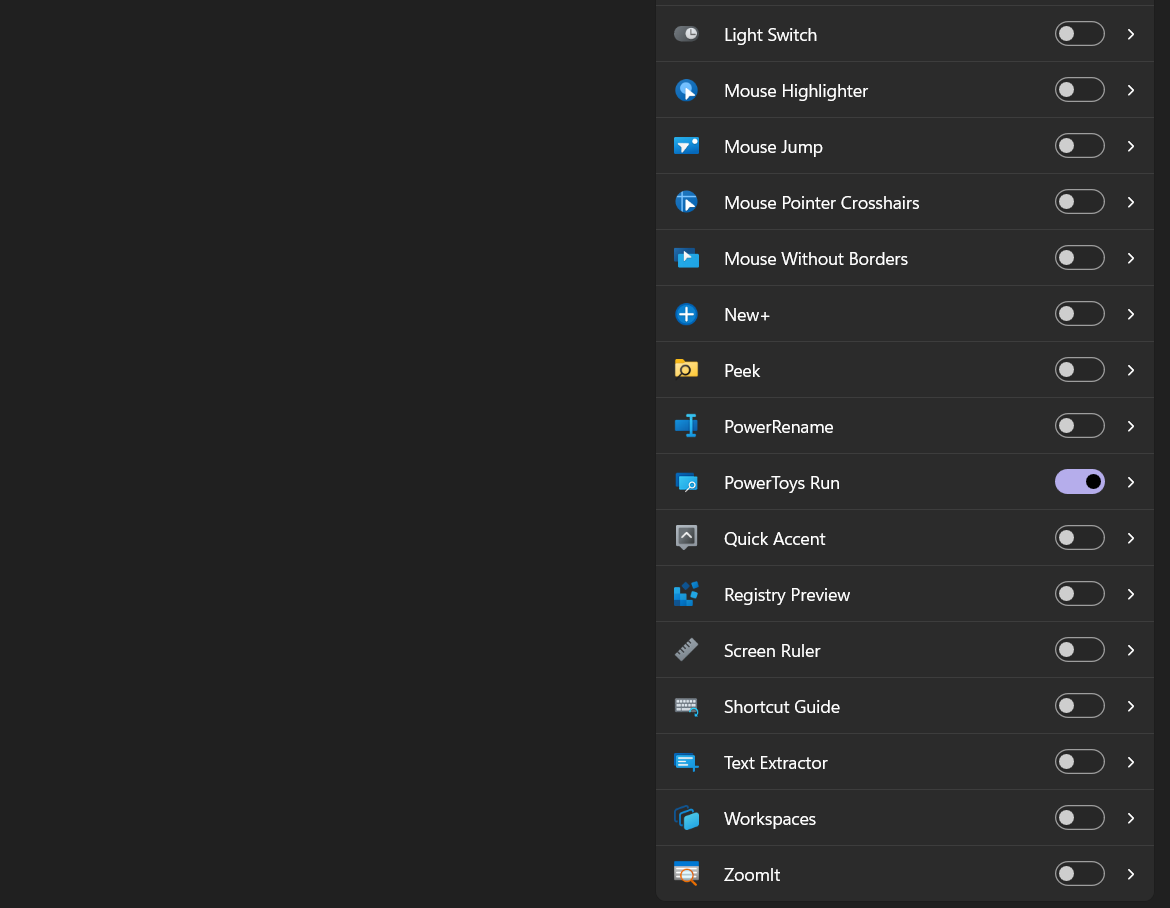
Task: Click the Mouse Jump icon
Action: click(x=686, y=145)
